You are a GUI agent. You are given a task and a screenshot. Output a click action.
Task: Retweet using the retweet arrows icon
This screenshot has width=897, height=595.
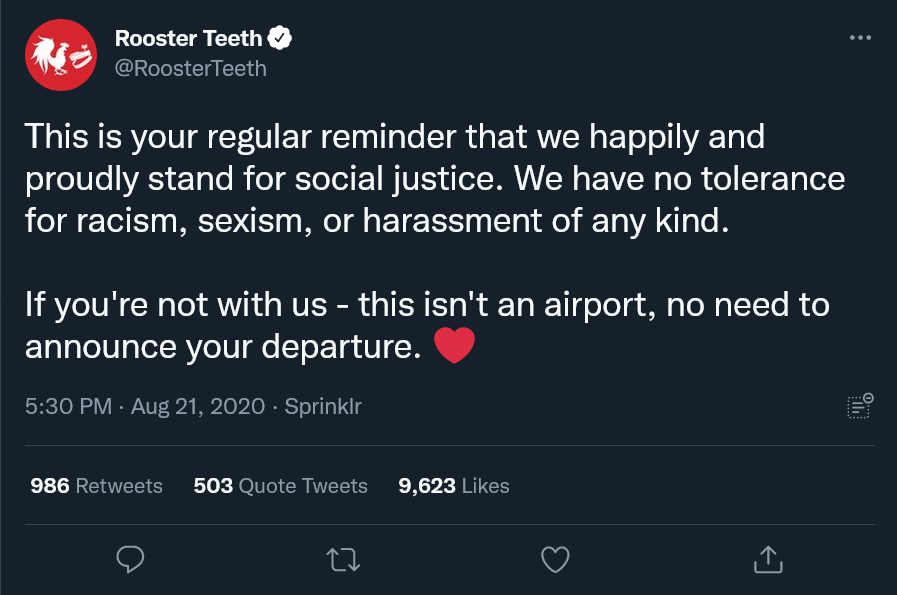point(343,560)
